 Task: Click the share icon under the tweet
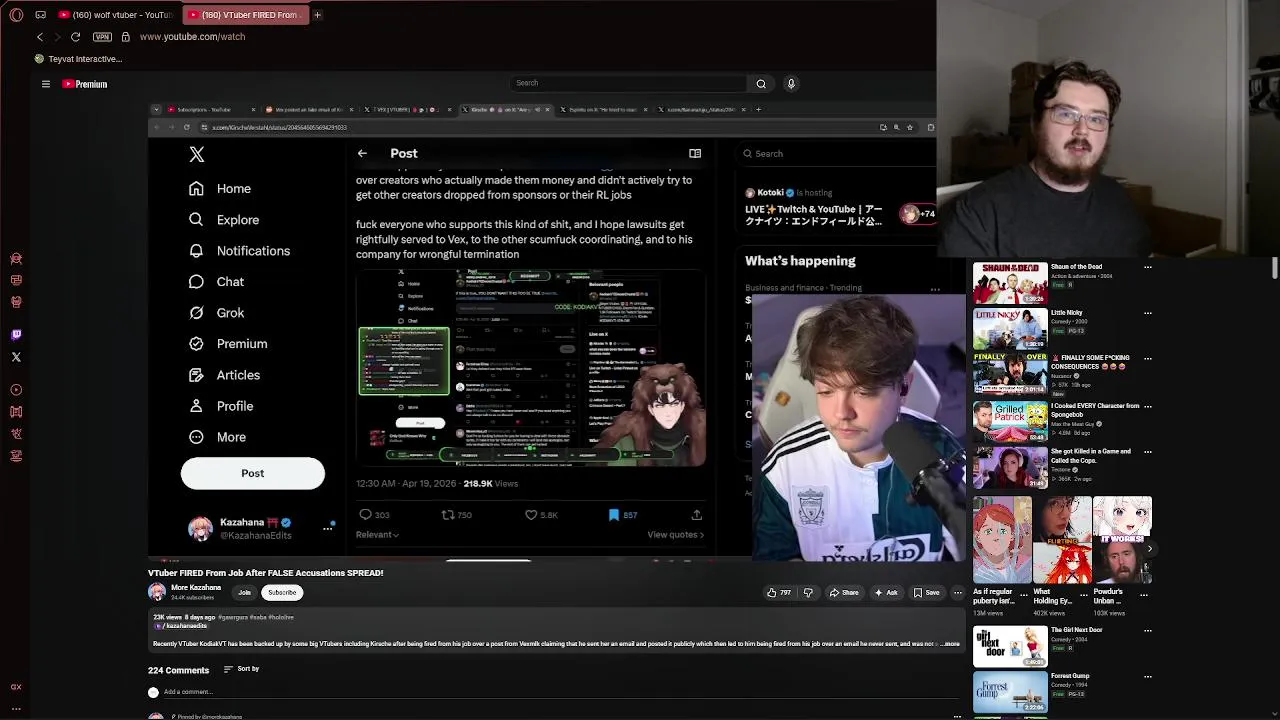tap(696, 514)
